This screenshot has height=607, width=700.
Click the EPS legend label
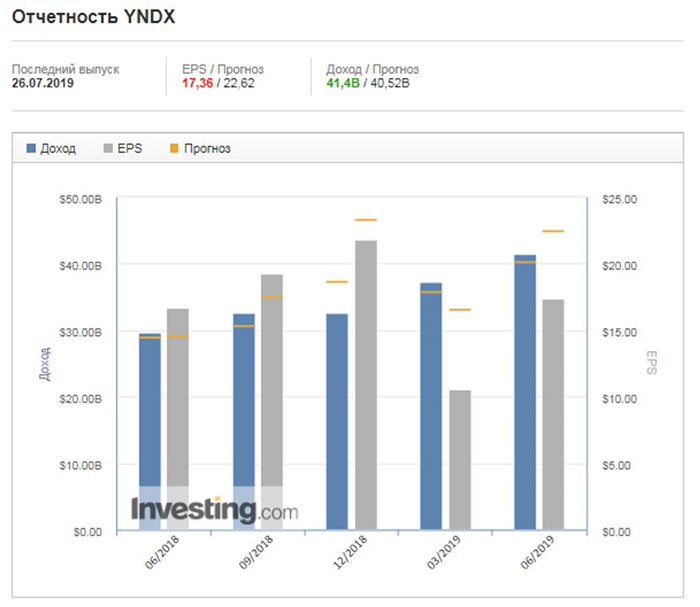tap(129, 148)
